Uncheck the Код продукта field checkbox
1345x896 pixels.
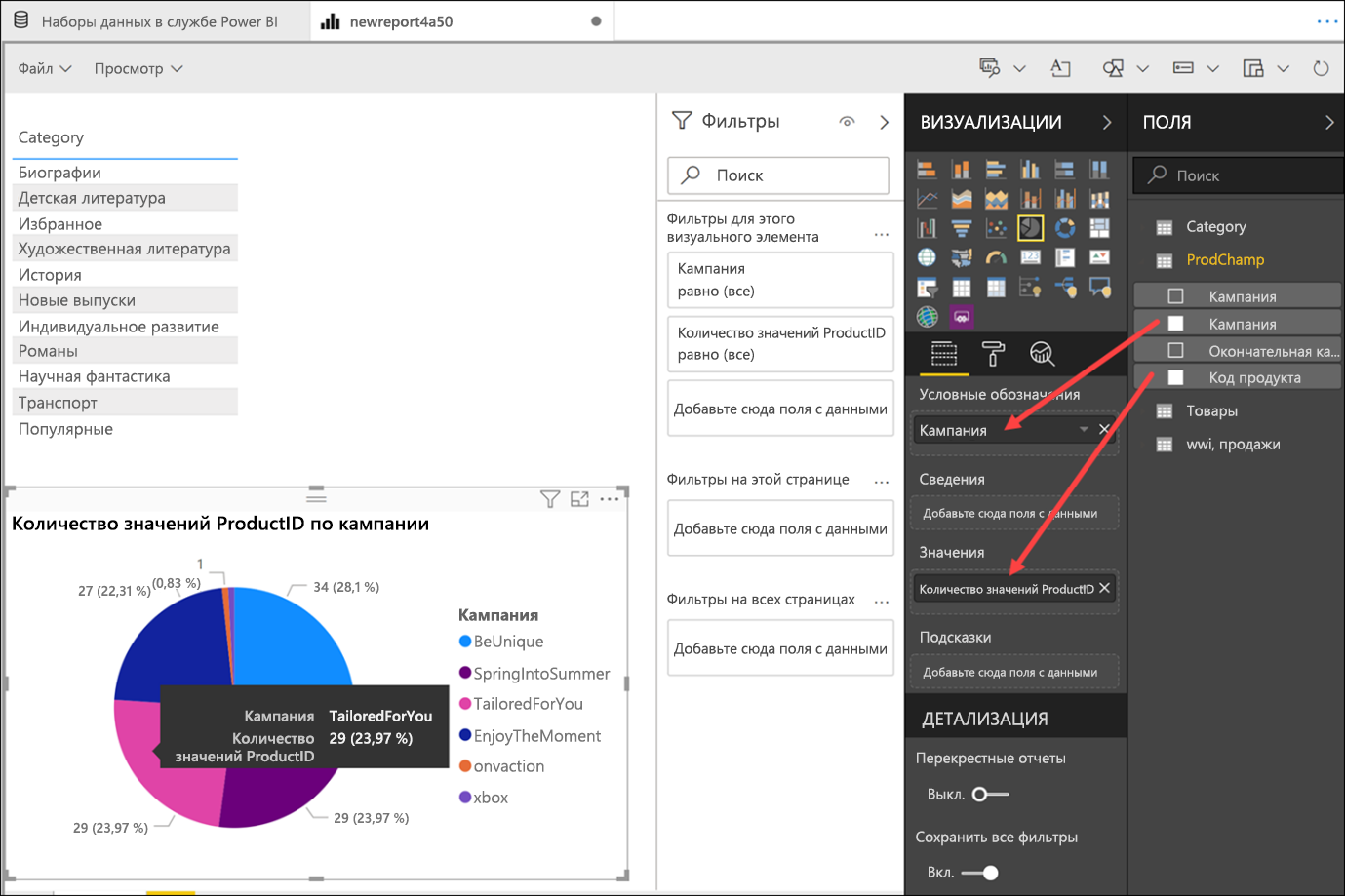(1175, 377)
